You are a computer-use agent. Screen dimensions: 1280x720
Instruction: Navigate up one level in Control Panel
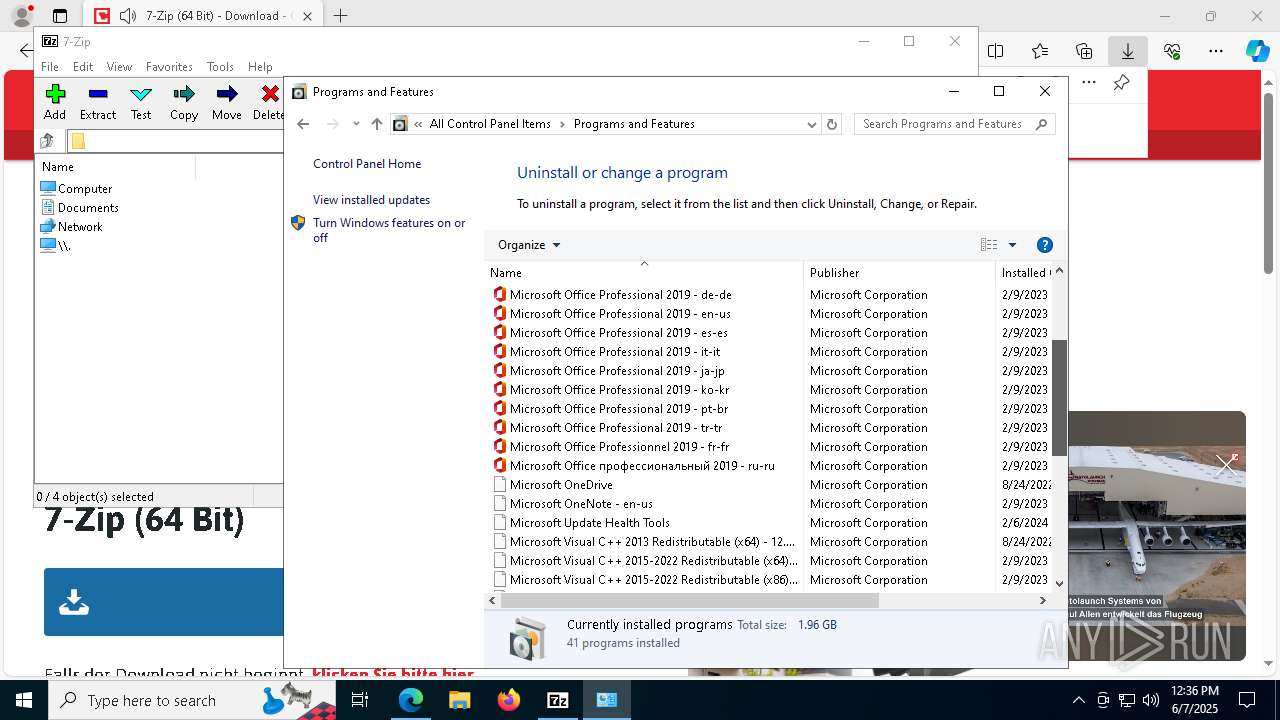tap(376, 124)
